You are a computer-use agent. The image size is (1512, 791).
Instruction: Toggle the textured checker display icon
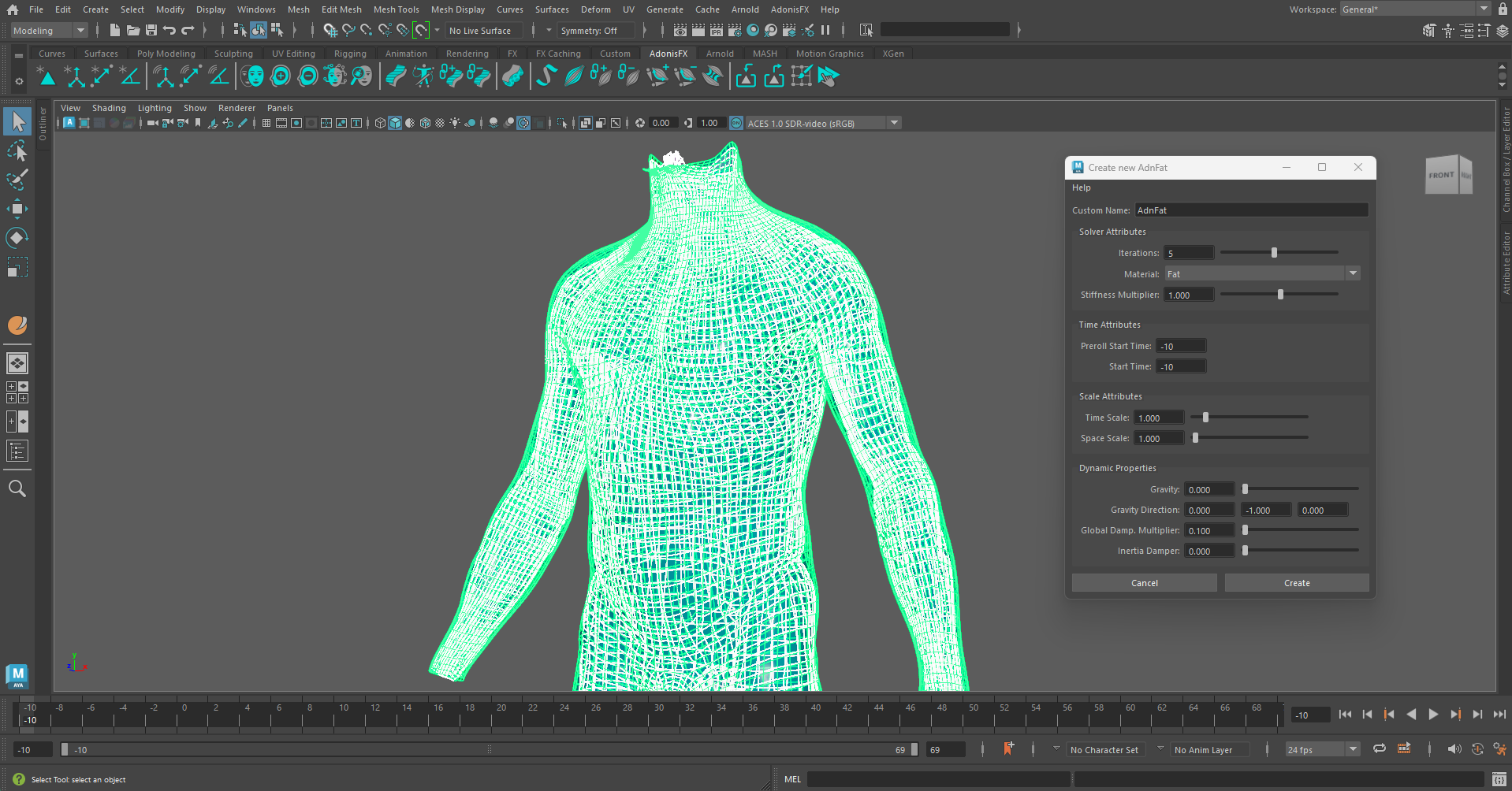(440, 123)
